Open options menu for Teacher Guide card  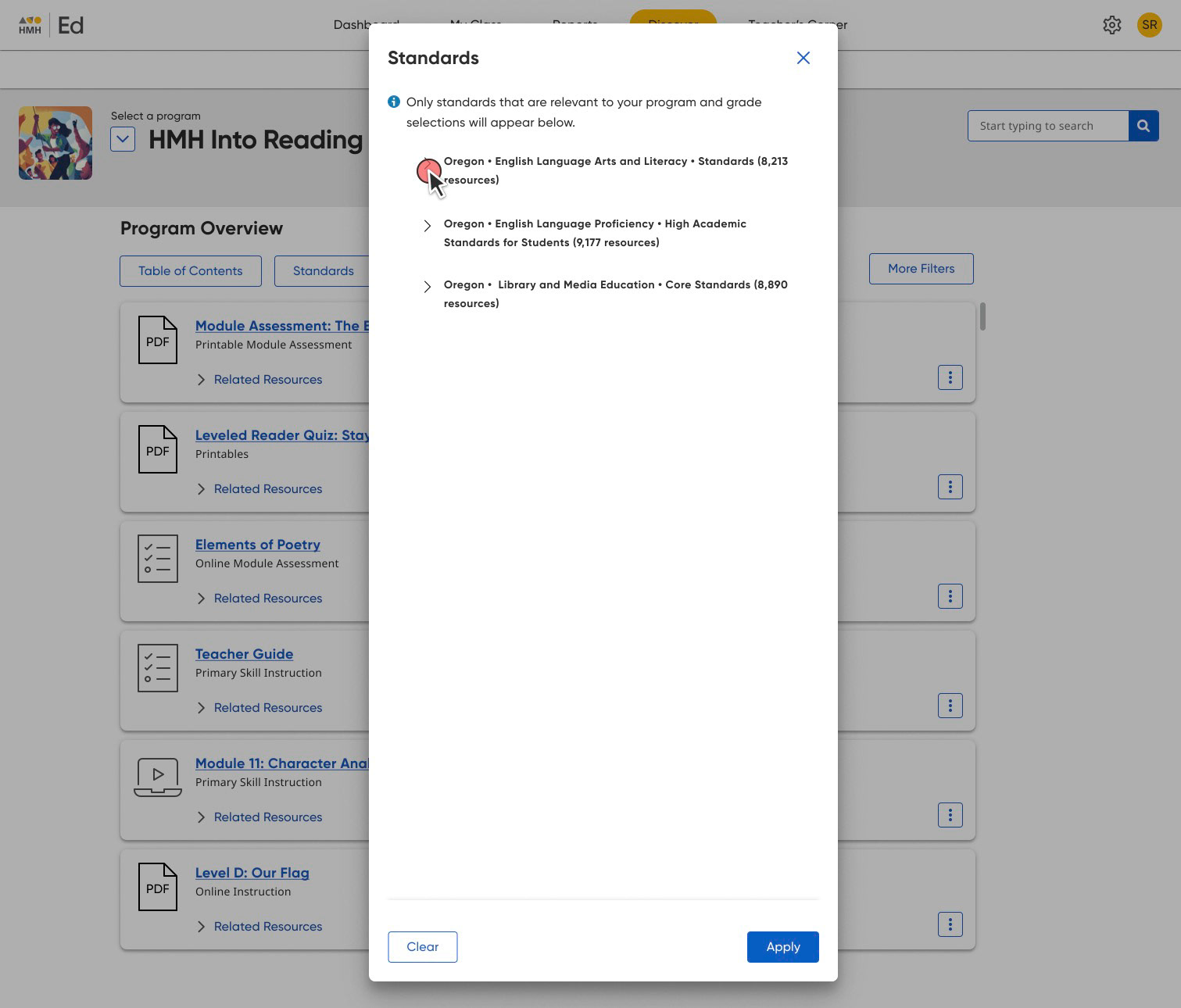[950, 706]
